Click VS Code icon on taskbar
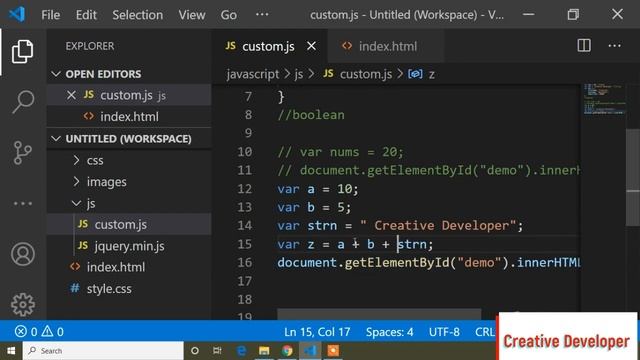This screenshot has height=360, width=640. [310, 351]
